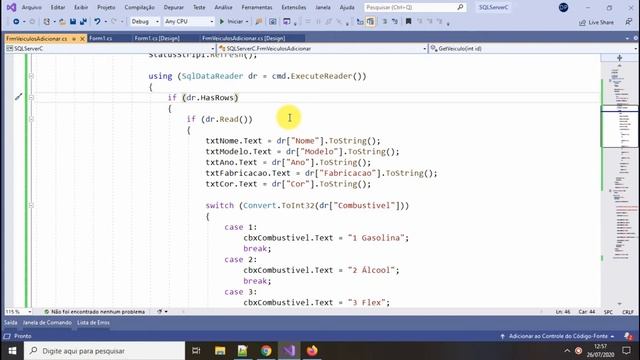Image resolution: width=640 pixels, height=360 pixels.
Task: Open the Any CPU platform dropdown
Action: click(x=189, y=22)
